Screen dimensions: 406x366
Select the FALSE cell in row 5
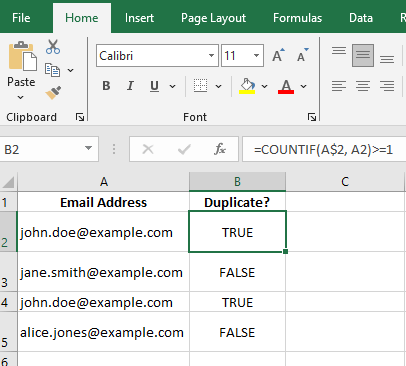tap(237, 332)
